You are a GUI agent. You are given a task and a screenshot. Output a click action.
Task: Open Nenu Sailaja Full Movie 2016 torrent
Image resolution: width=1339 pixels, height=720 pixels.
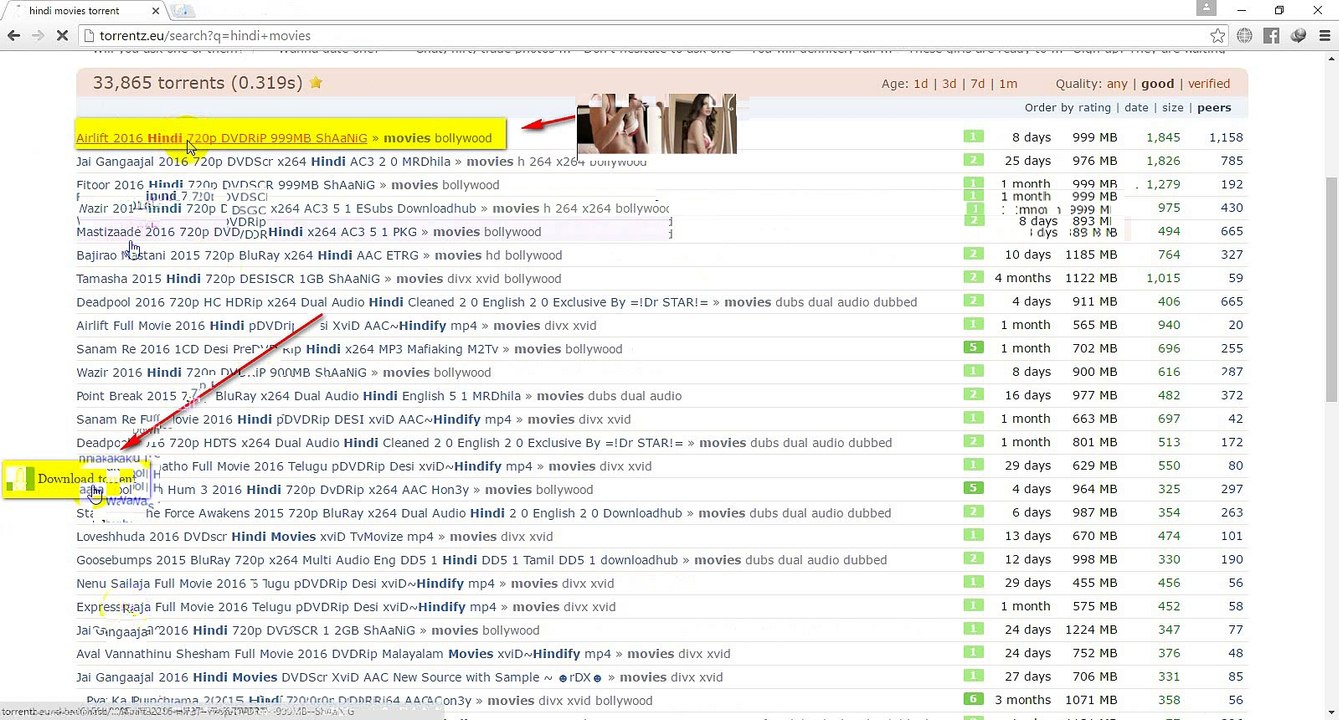tap(286, 584)
